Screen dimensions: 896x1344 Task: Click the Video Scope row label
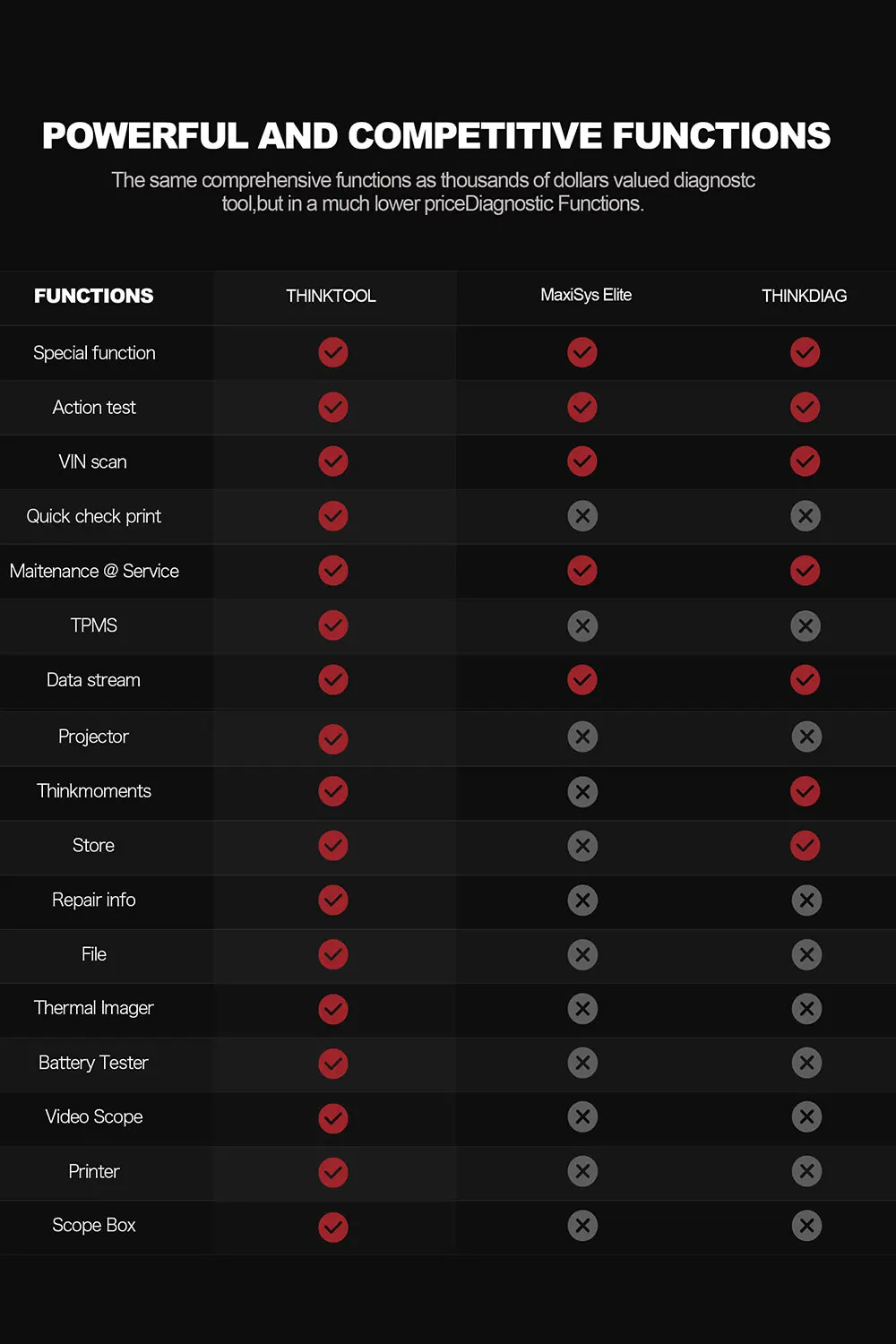coord(94,1116)
